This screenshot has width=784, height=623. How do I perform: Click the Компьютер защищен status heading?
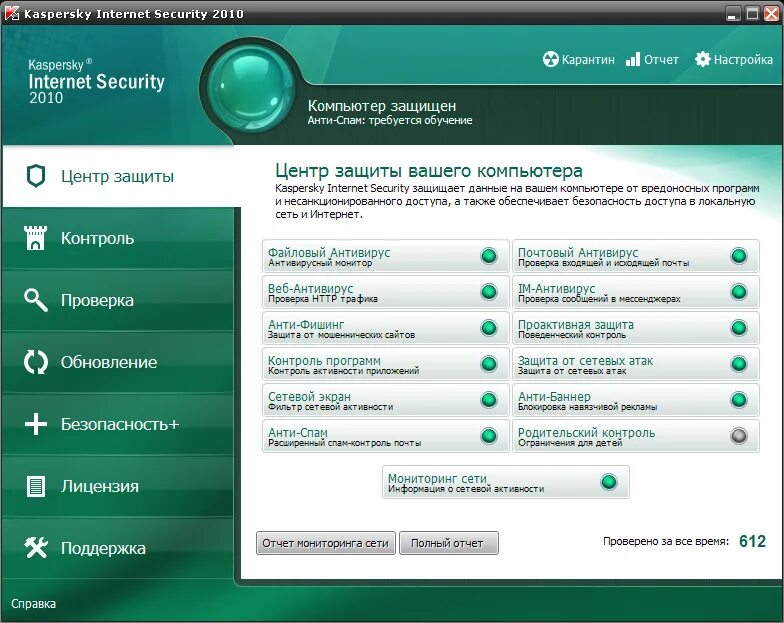tap(382, 106)
